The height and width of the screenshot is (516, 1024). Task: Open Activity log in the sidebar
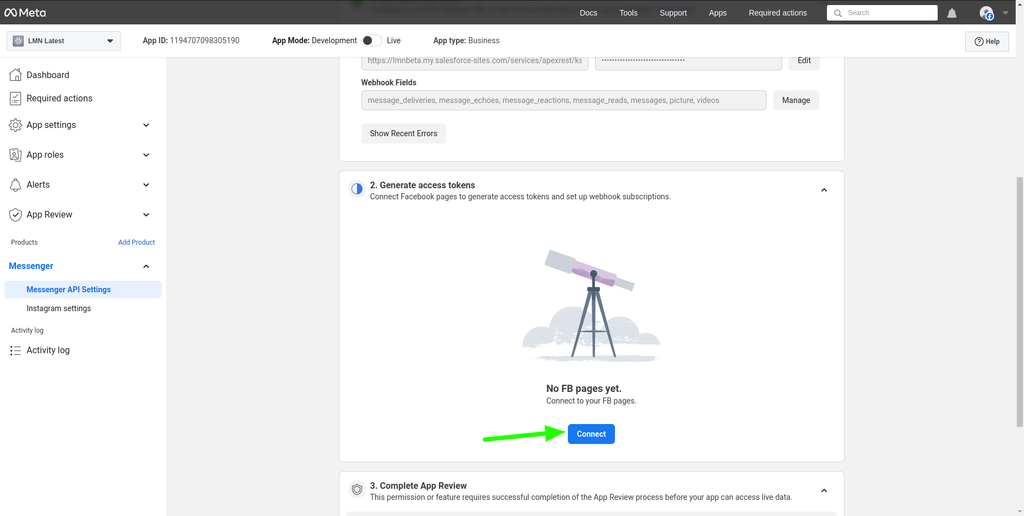(x=48, y=351)
